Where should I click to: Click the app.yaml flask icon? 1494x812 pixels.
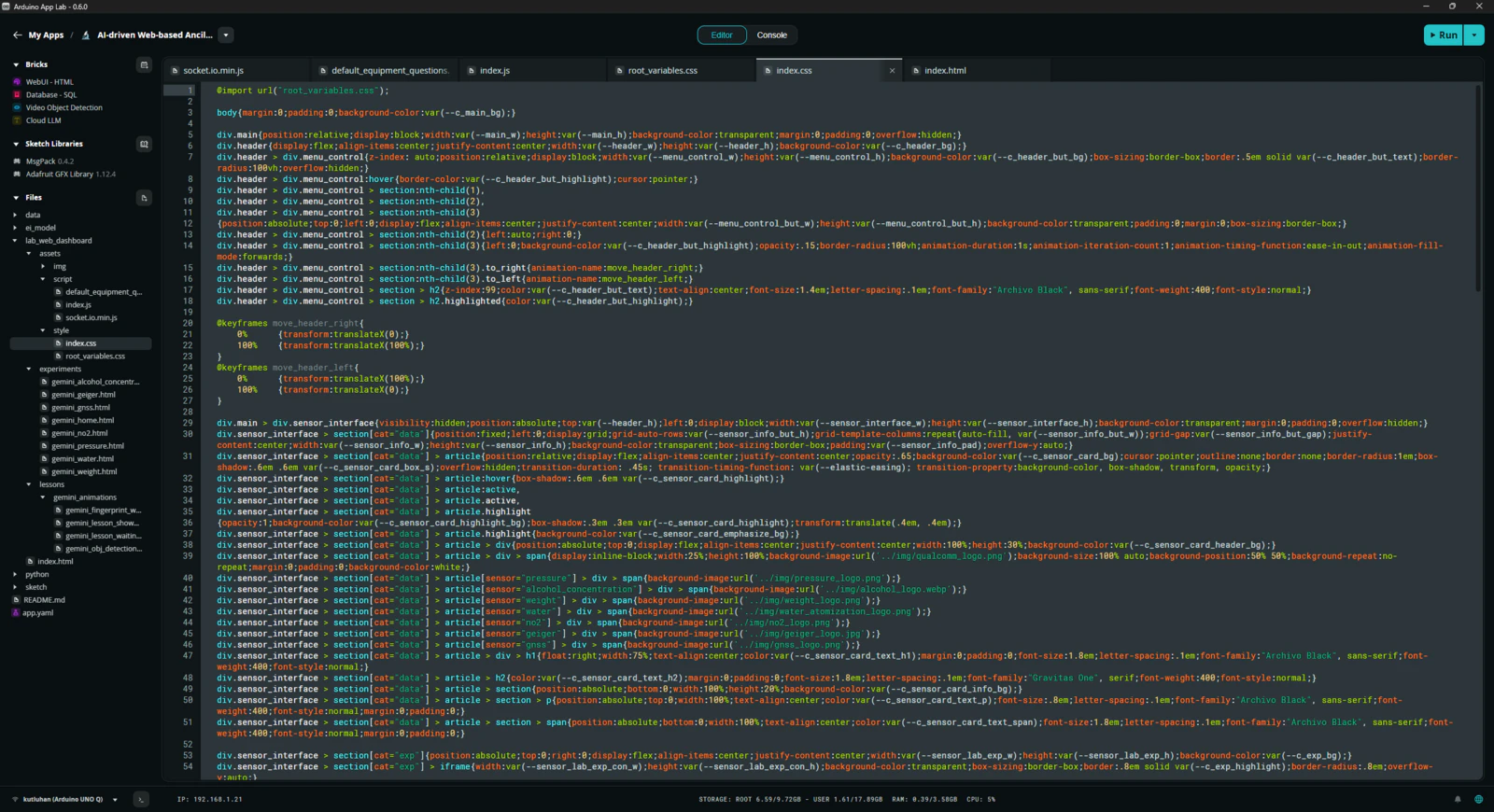click(x=15, y=613)
